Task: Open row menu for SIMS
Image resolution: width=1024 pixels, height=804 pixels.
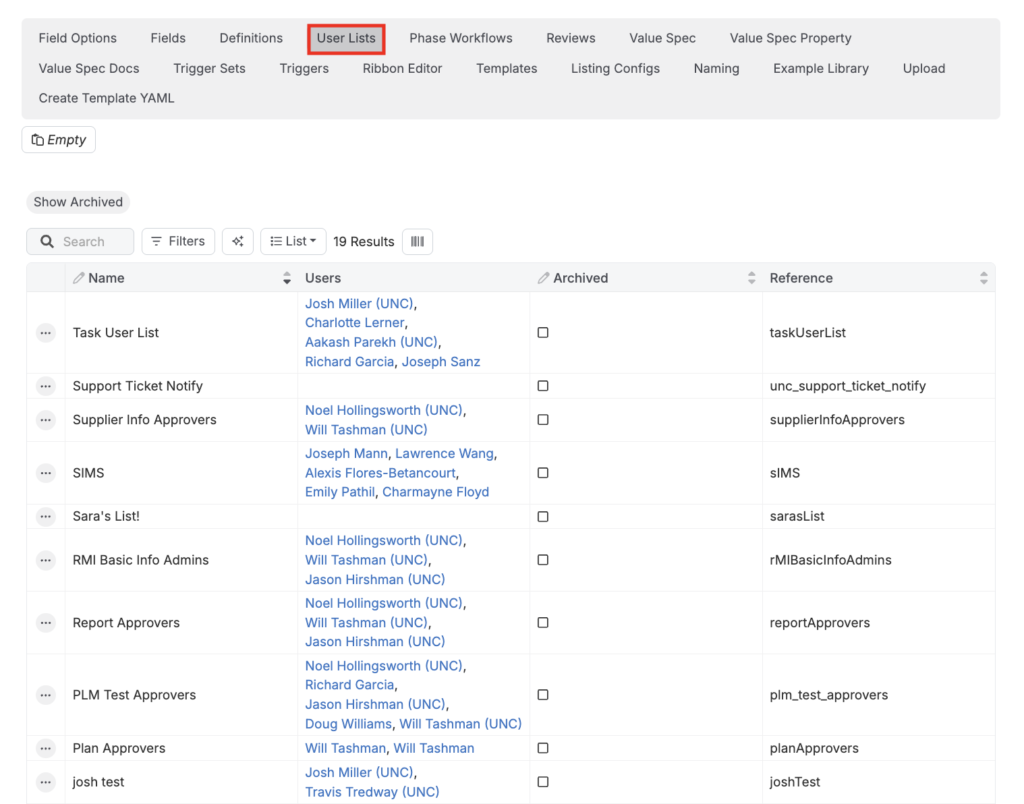Action: (x=46, y=473)
